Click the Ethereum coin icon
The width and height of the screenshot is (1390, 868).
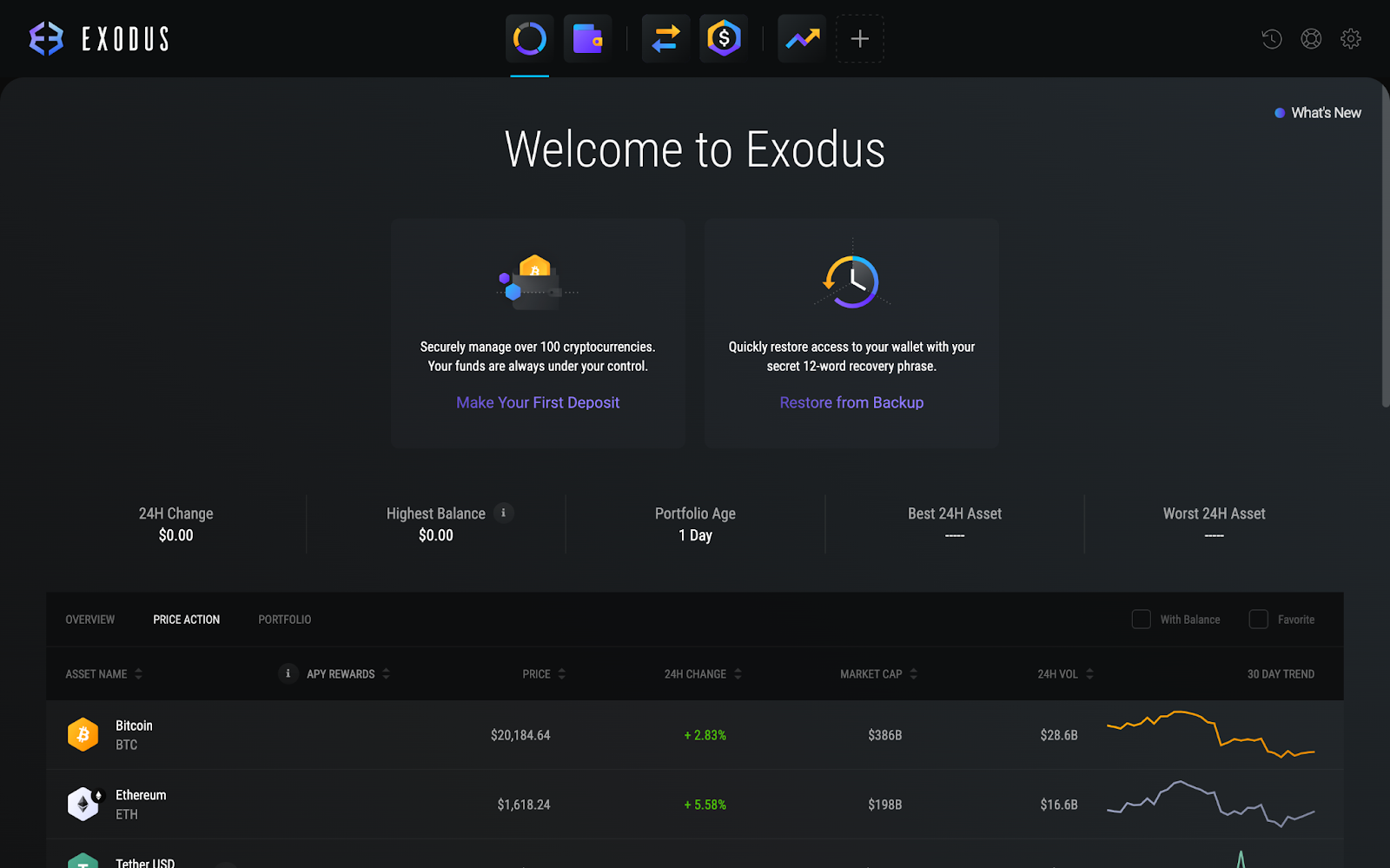[84, 804]
